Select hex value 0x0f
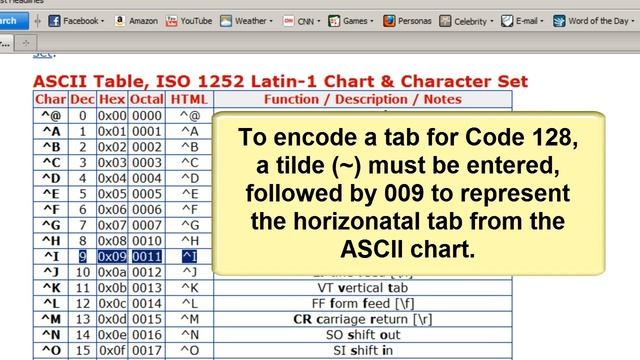Viewport: 640px width, 360px height. 112,350
